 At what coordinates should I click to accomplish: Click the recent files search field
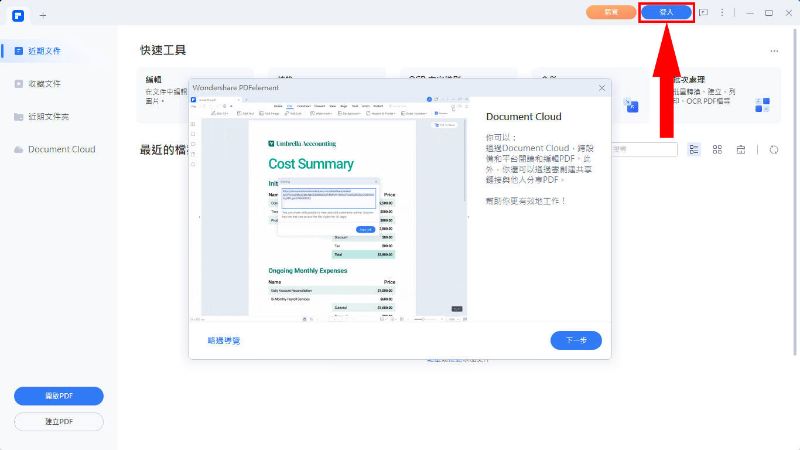(x=644, y=149)
